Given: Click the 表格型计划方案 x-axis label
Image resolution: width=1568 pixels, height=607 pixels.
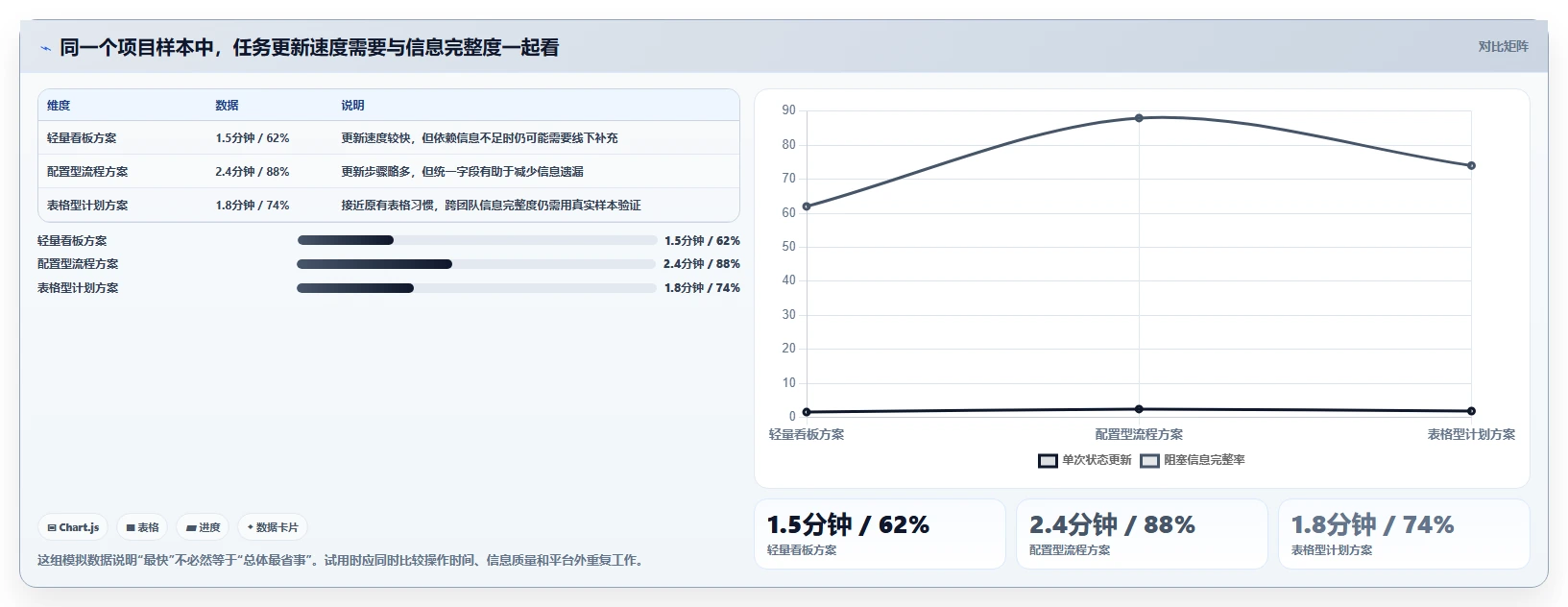Looking at the screenshot, I should click(x=1471, y=435).
